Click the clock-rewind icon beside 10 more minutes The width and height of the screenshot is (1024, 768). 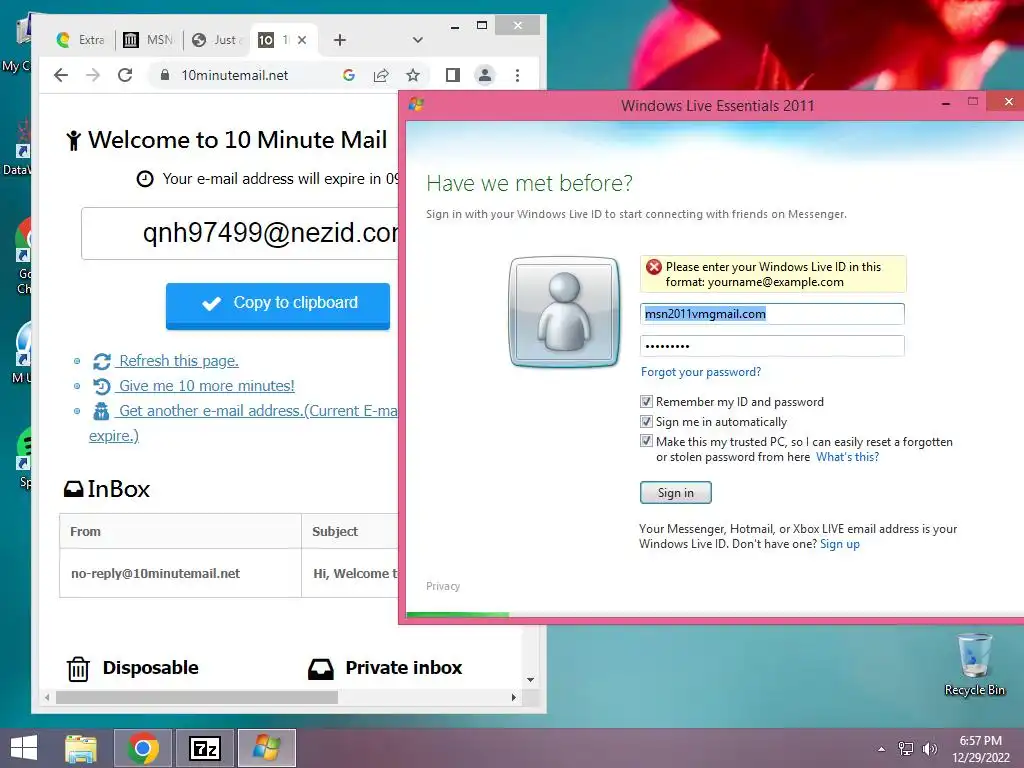(102, 386)
